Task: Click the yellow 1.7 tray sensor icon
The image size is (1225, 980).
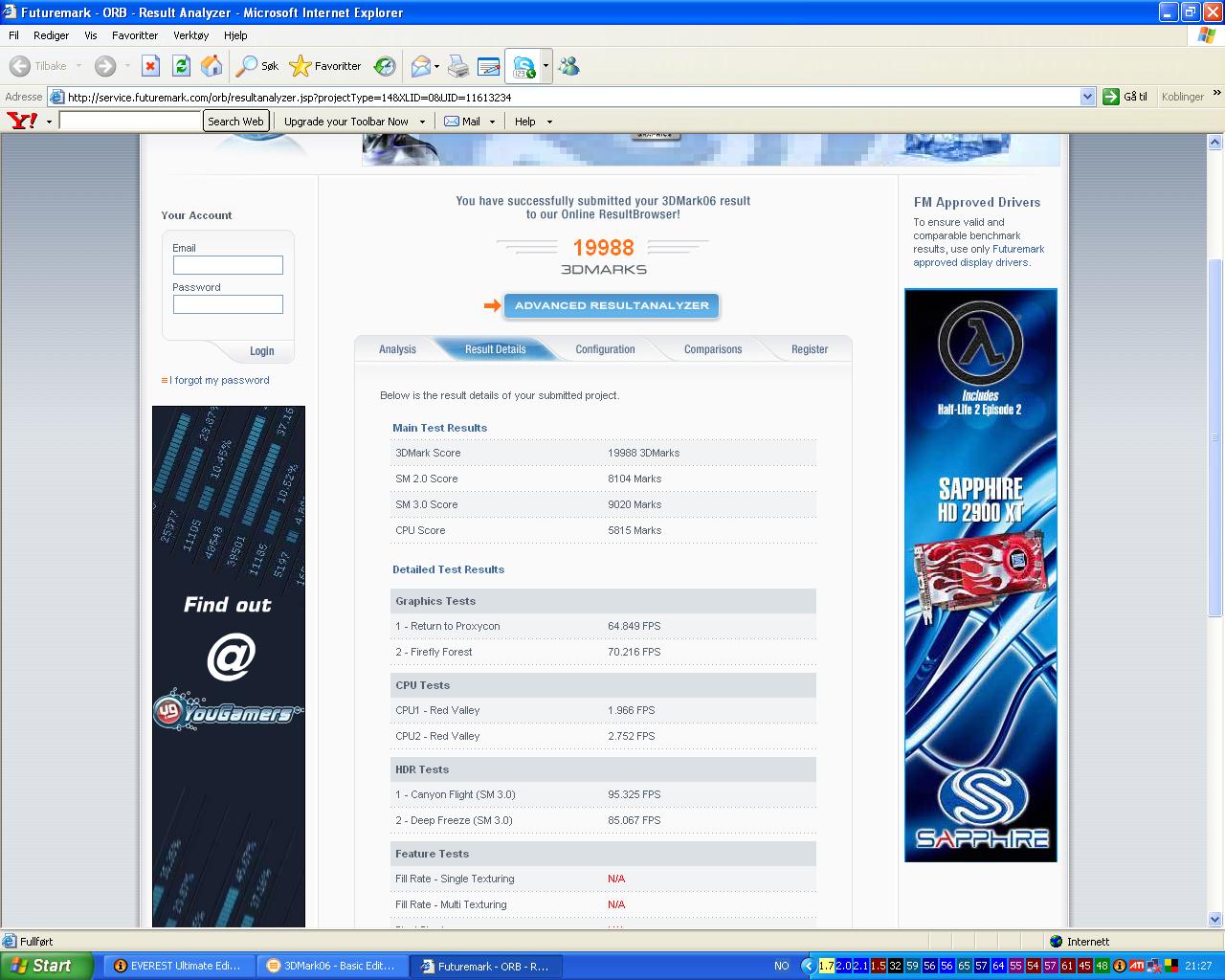Action: point(827,966)
